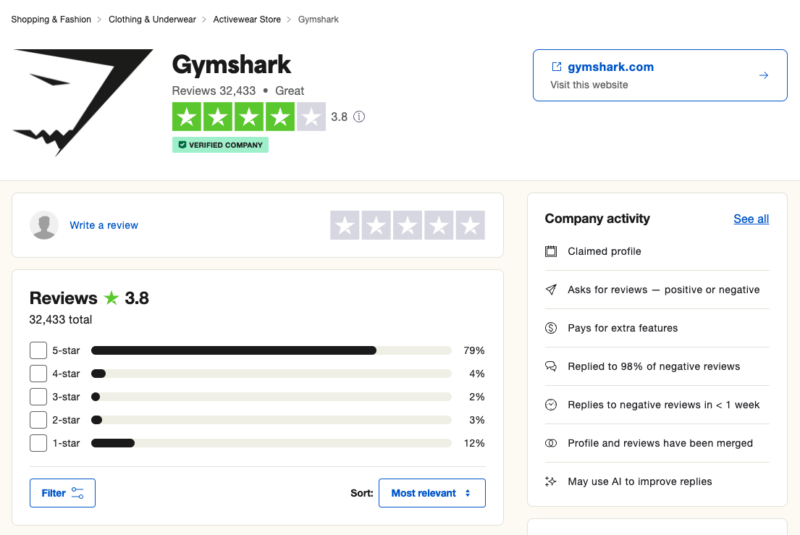Click the arrow icon in website card

pos(764,75)
